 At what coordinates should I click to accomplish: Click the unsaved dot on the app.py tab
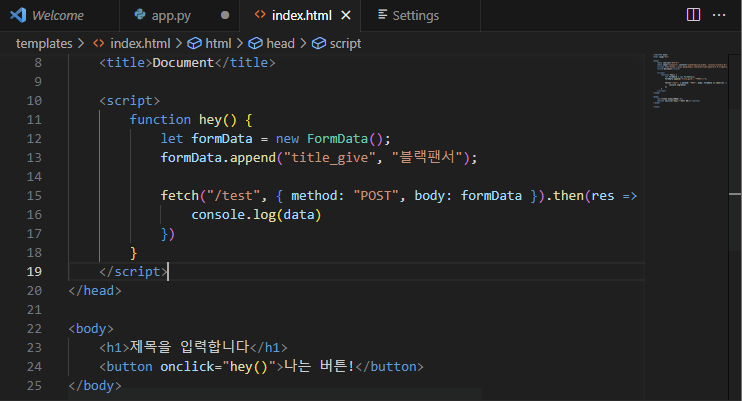tap(225, 15)
